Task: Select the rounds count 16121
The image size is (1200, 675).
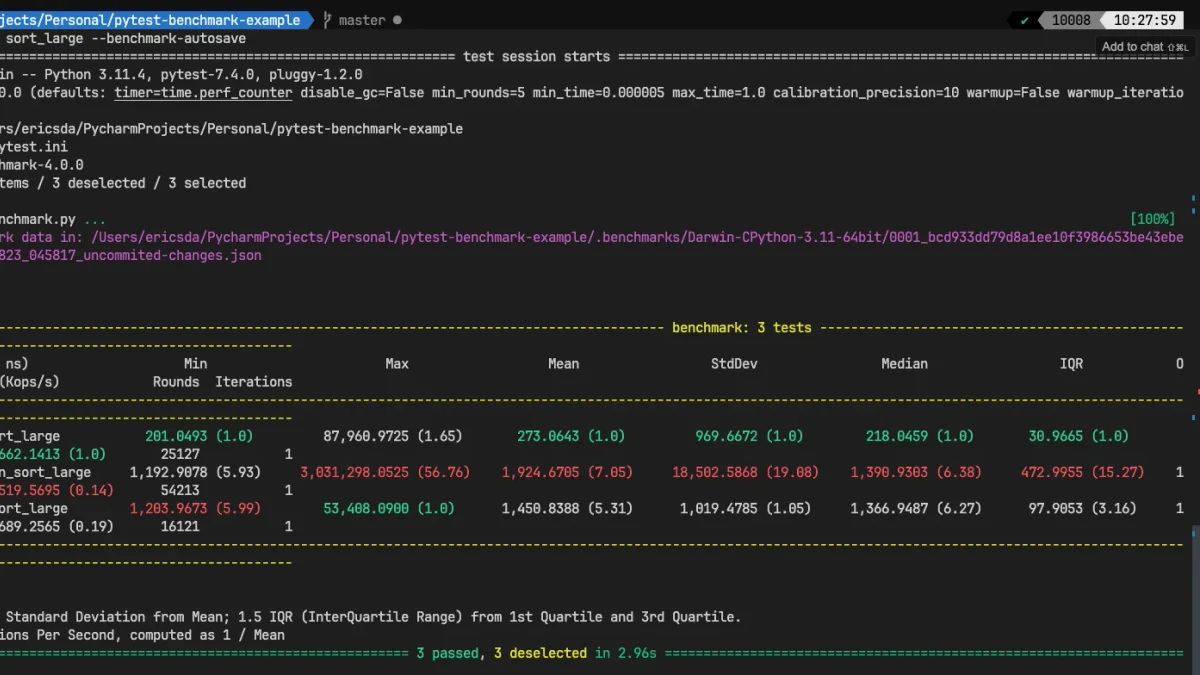Action: click(180, 525)
